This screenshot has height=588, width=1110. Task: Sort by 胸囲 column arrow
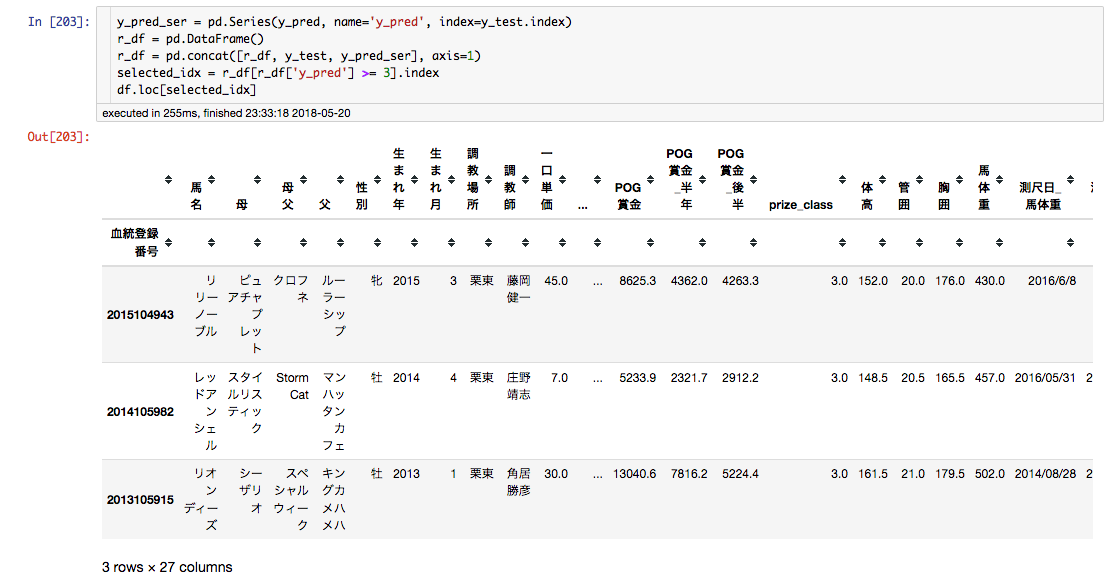pyautogui.click(x=959, y=180)
